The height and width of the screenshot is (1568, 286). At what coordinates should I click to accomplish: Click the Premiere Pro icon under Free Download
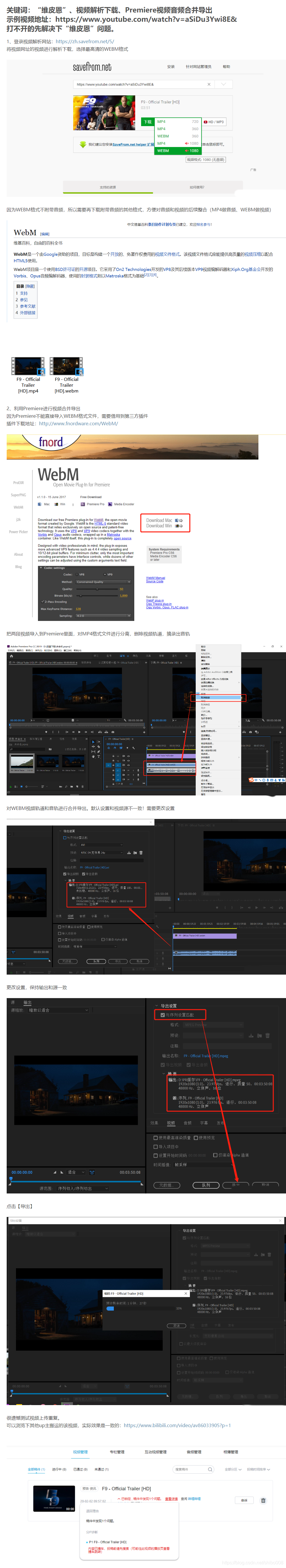pyautogui.click(x=84, y=504)
